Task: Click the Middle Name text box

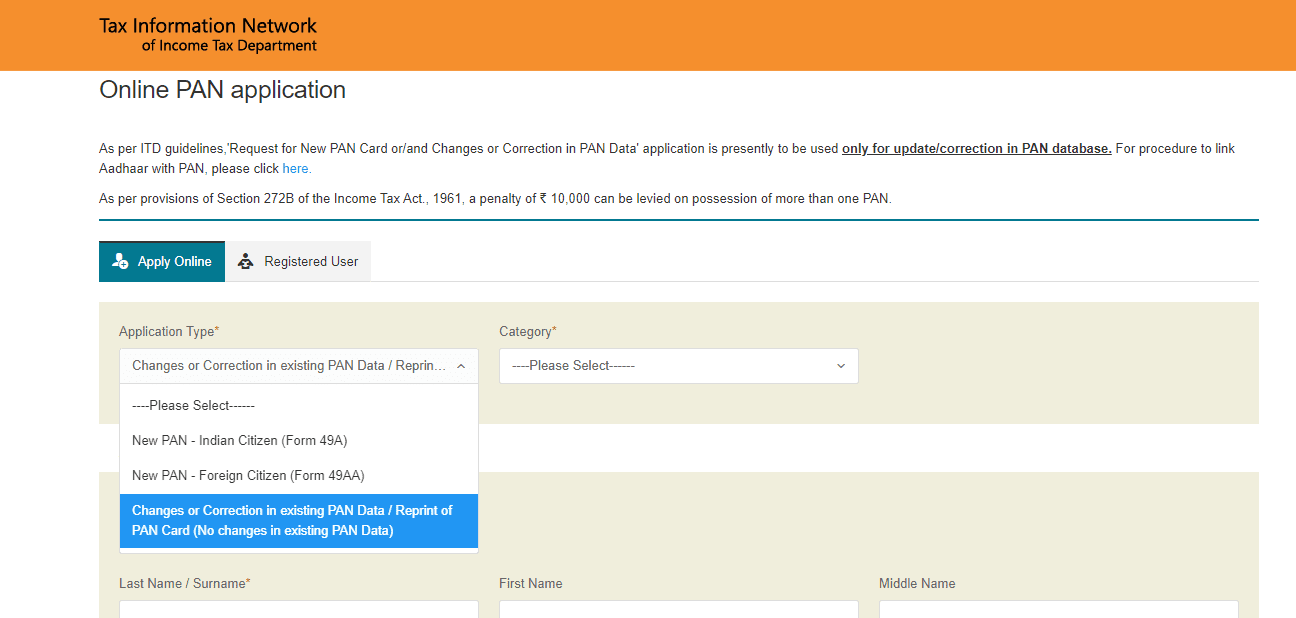Action: (1058, 609)
